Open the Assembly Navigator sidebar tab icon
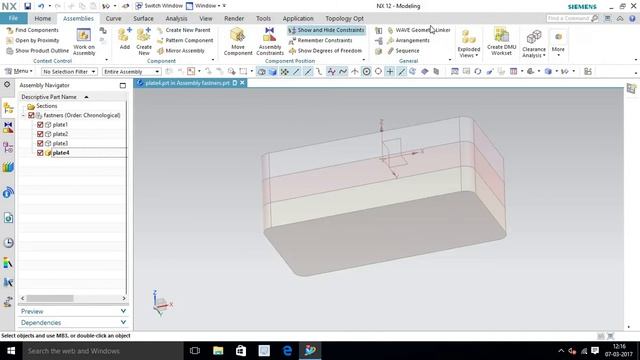This screenshot has height=360, width=640. point(8,108)
